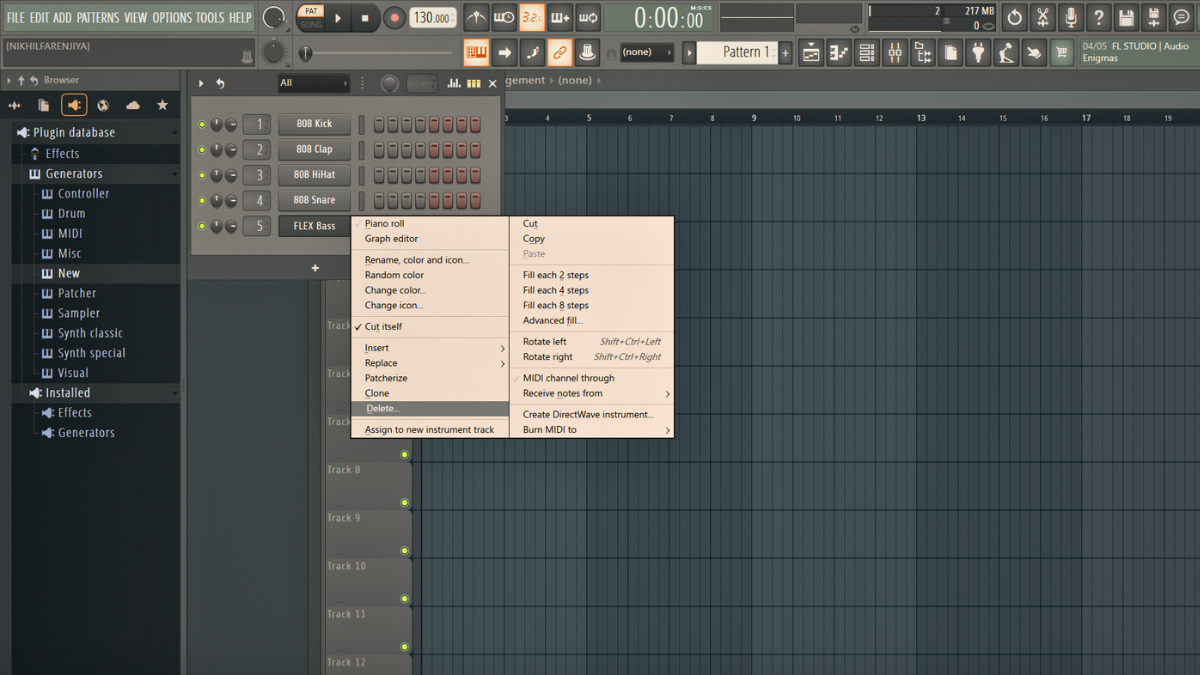The image size is (1200, 675).
Task: Toggle Cut itself checked menu option
Action: 430,327
